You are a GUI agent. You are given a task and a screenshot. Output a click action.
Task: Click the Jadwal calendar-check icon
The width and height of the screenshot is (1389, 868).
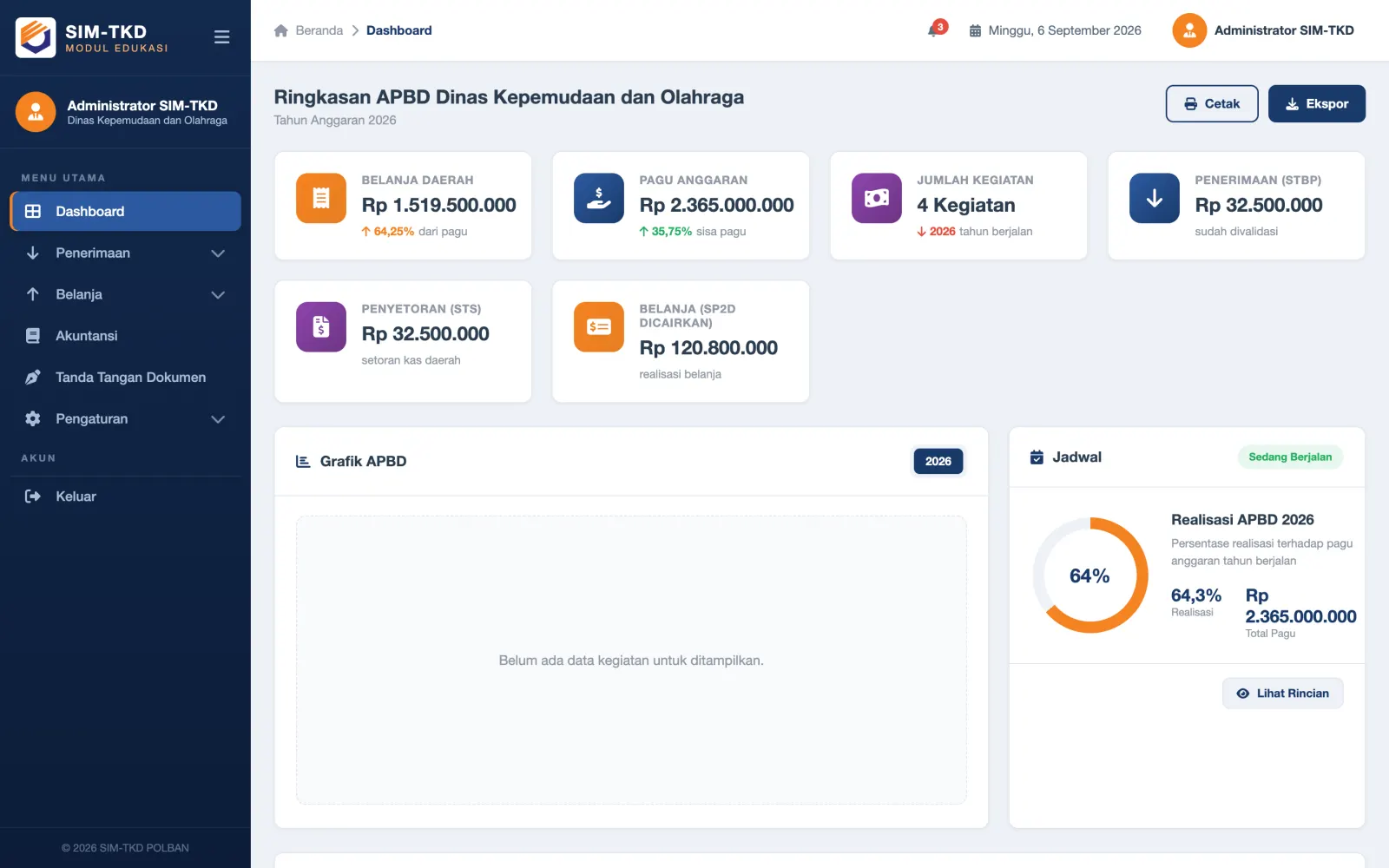pyautogui.click(x=1037, y=457)
